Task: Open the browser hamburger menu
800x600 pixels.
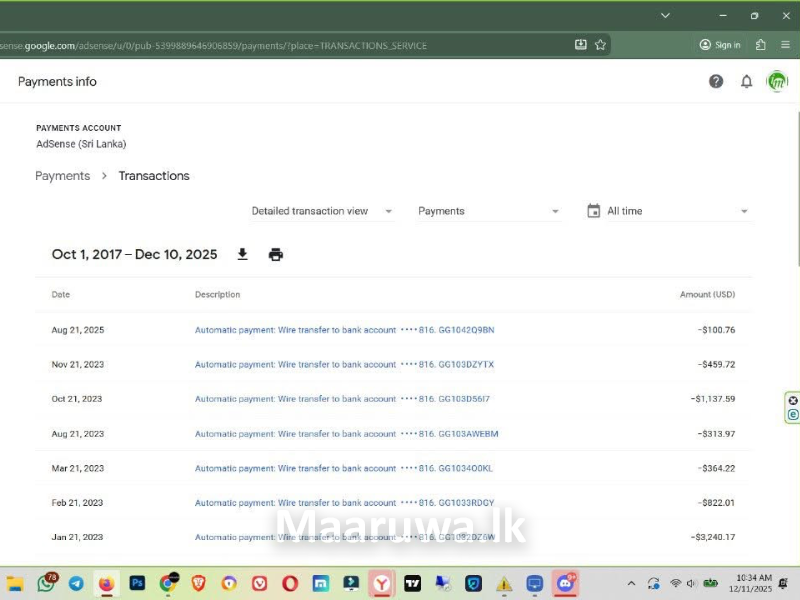Action: (x=785, y=45)
